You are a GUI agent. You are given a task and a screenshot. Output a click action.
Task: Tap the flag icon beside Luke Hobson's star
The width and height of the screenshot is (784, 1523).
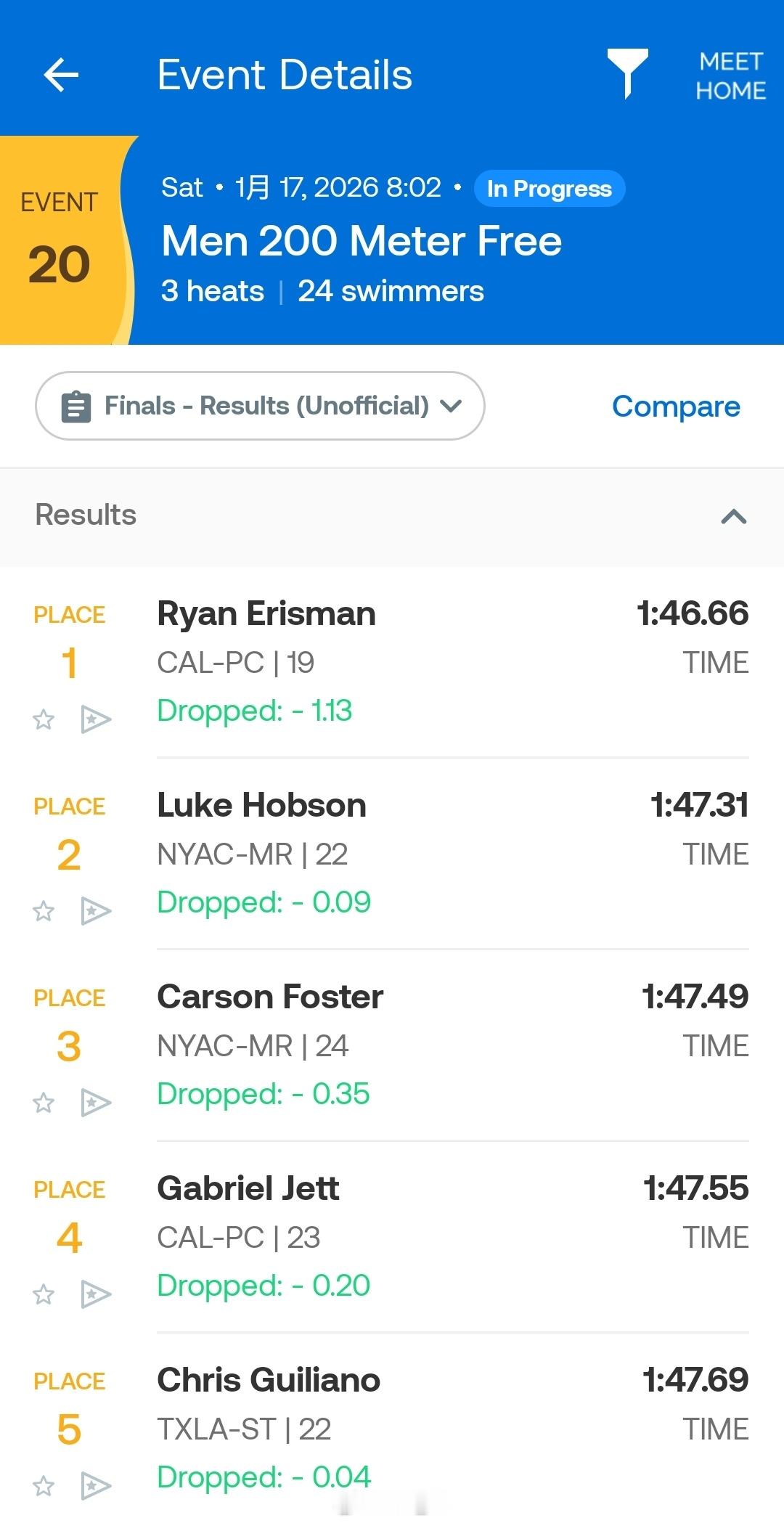point(95,911)
